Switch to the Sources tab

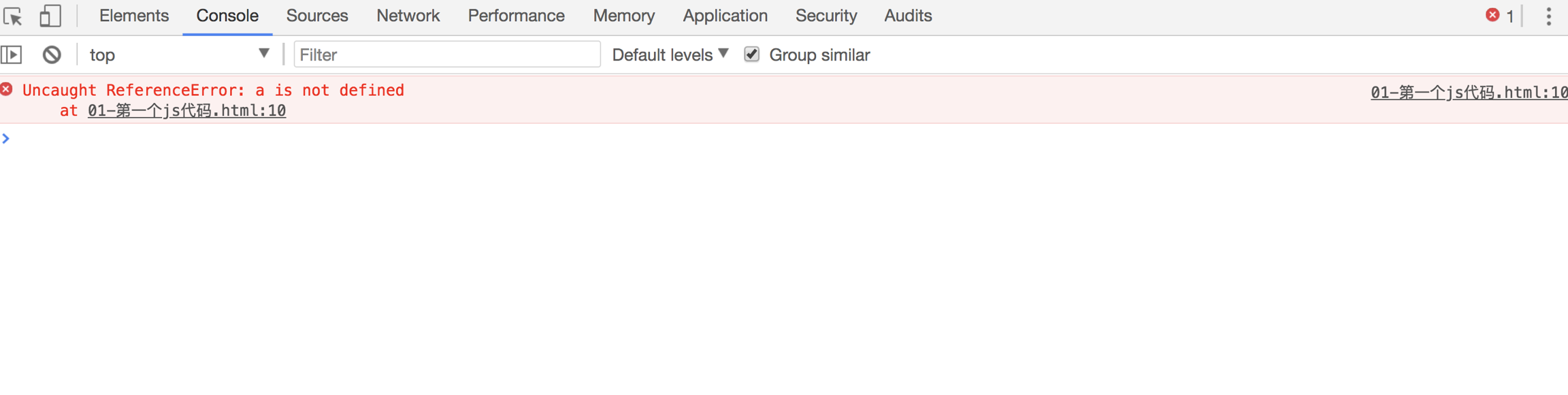(317, 16)
